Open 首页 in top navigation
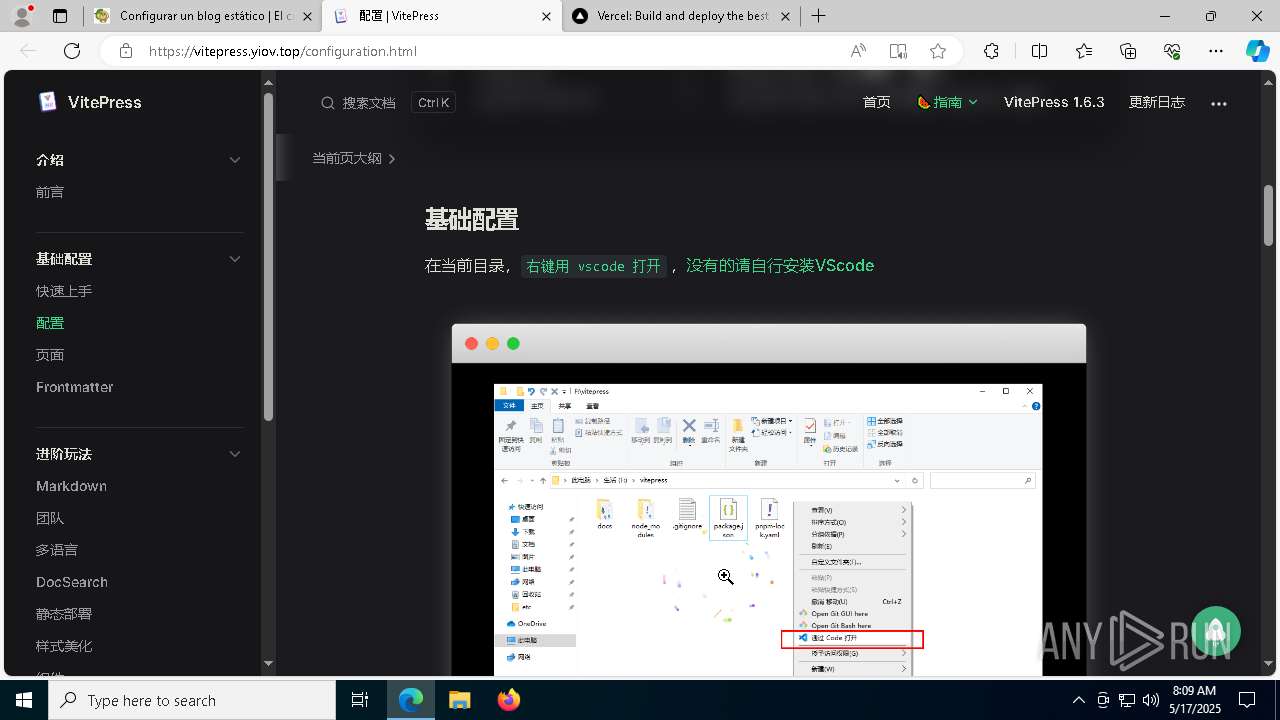The width and height of the screenshot is (1280, 720). click(877, 102)
